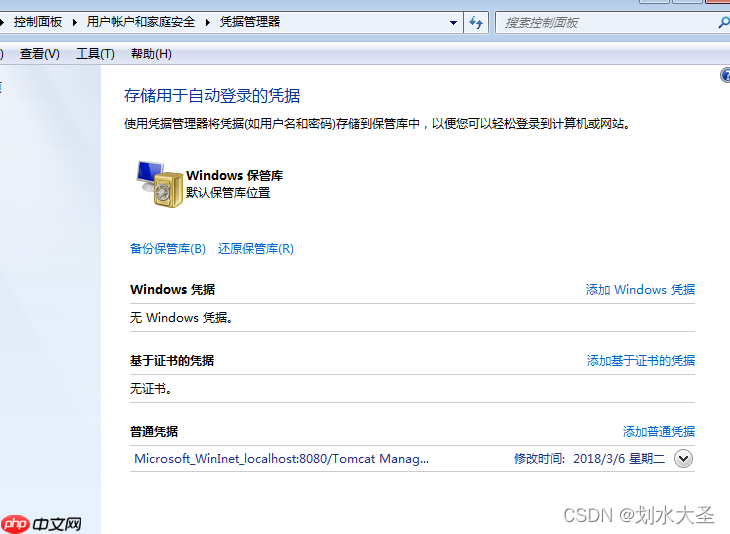Click the 默认保管库位置 label

pos(228,193)
